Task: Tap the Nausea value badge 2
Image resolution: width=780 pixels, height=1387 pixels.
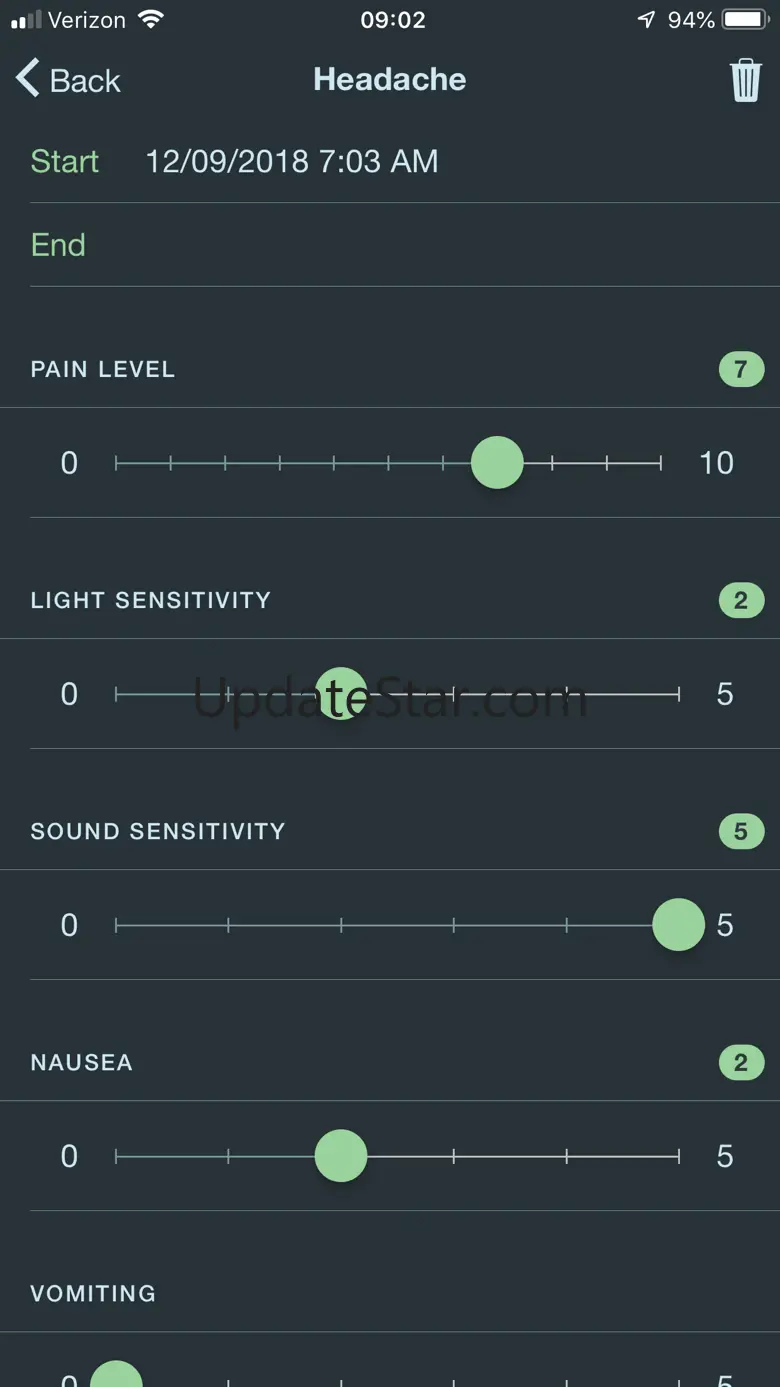Action: [741, 1062]
